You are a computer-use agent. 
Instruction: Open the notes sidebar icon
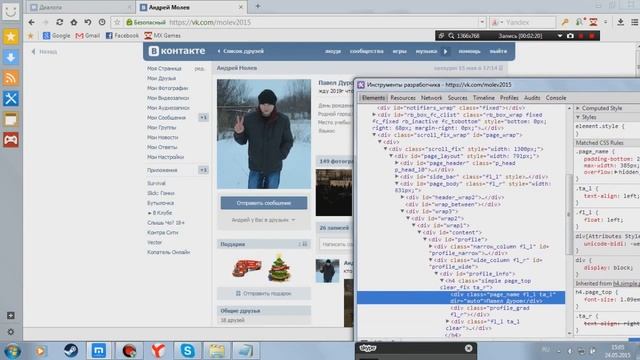tap(11, 119)
